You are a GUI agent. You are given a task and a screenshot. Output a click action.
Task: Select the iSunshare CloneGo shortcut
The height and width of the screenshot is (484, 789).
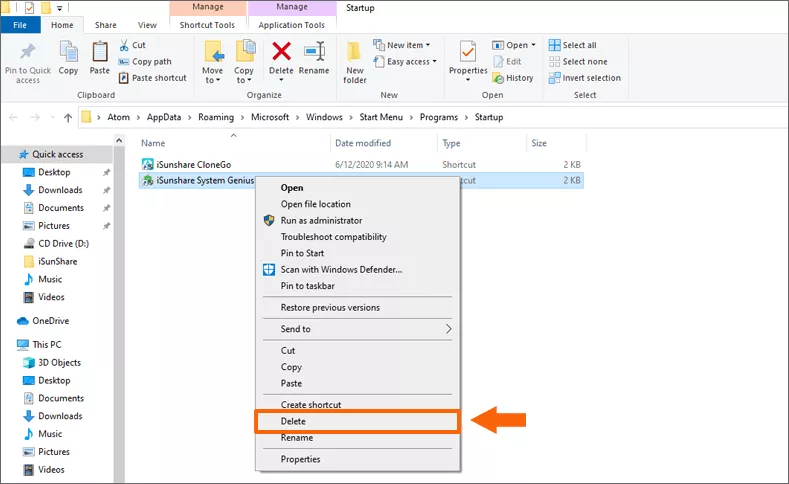point(361,165)
